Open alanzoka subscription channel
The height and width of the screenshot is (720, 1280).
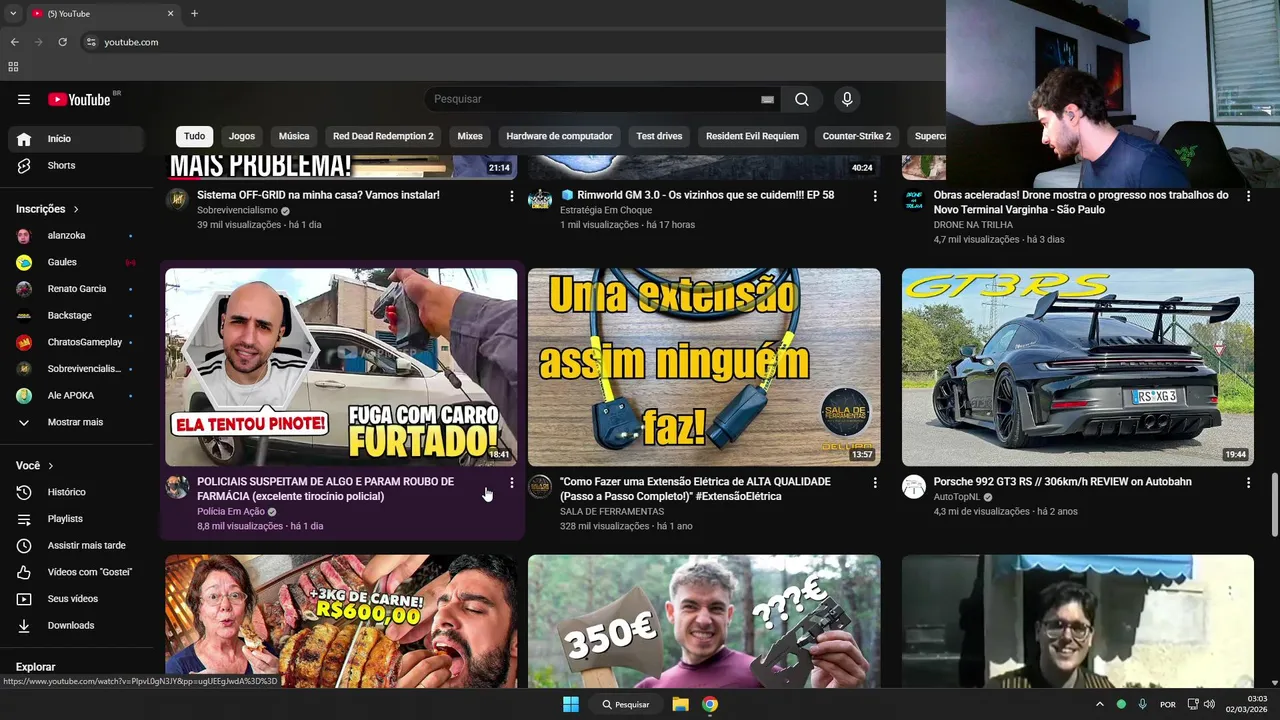coord(76,235)
